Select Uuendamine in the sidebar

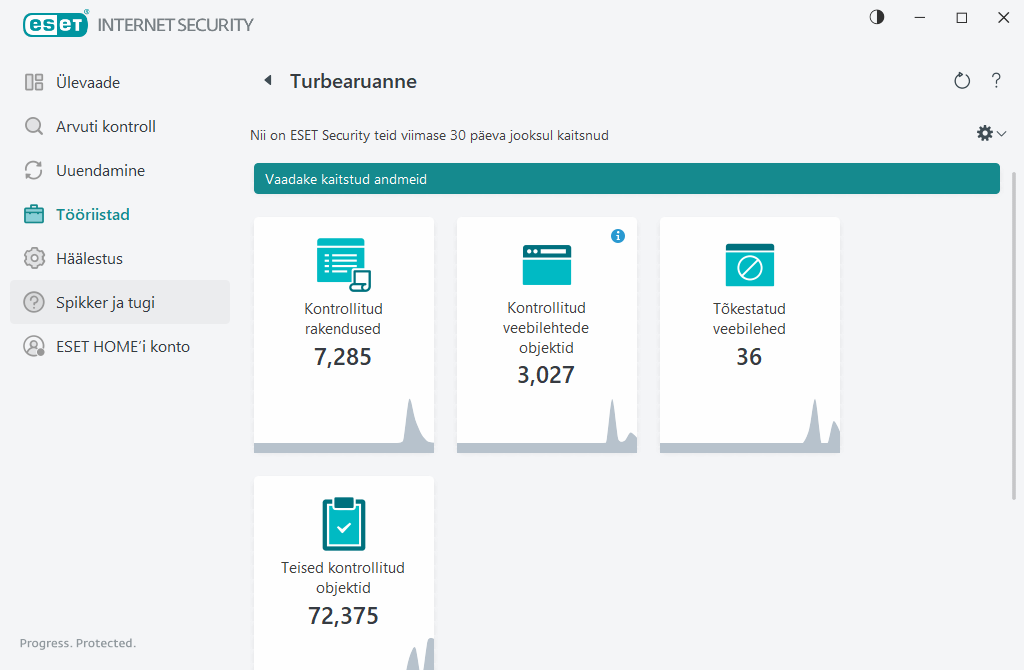(x=100, y=171)
